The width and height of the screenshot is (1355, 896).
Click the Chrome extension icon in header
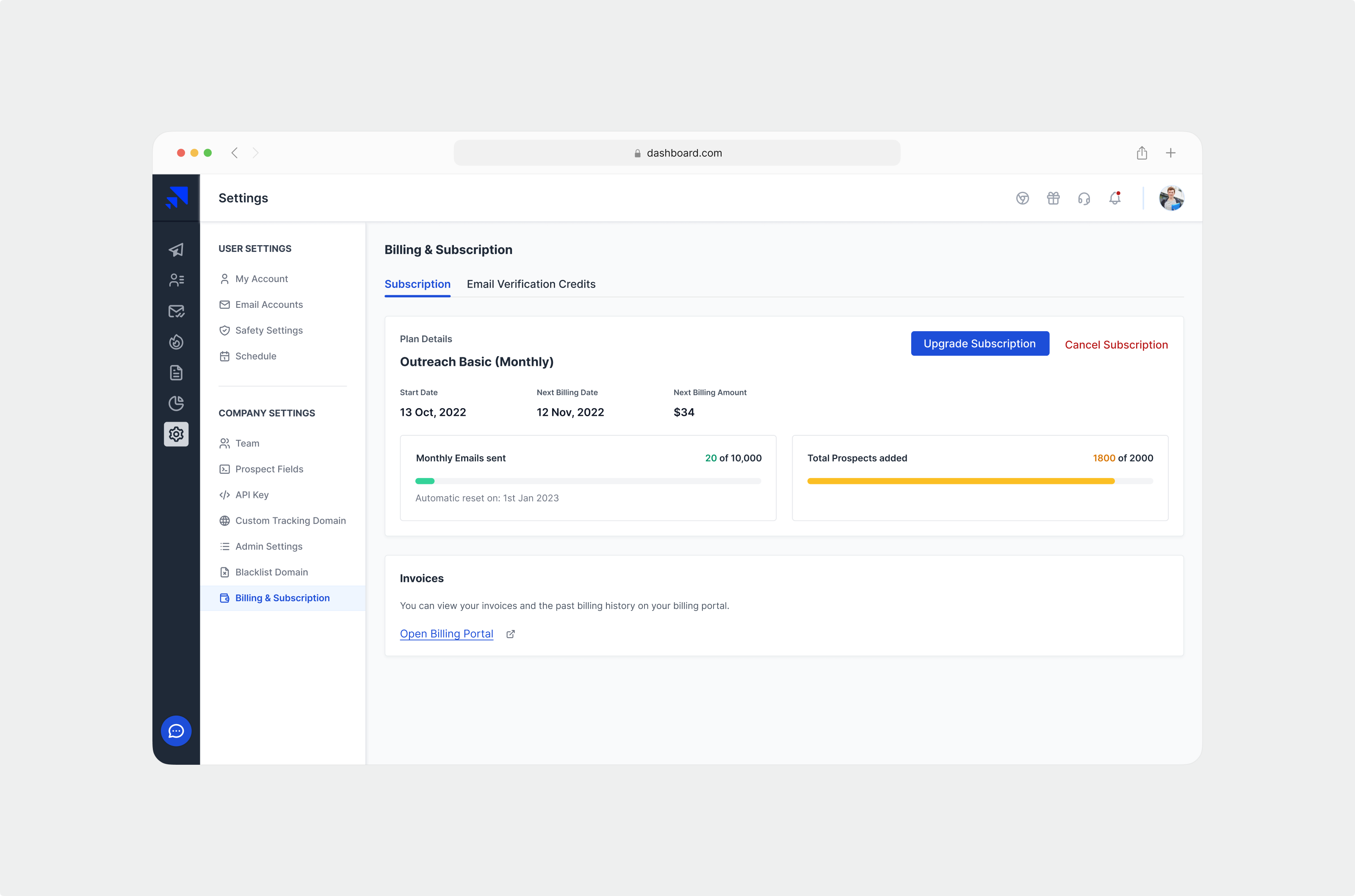tap(1023, 198)
